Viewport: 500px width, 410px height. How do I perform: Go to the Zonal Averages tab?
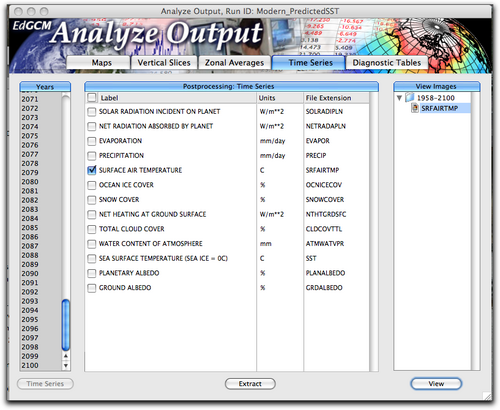(234, 63)
